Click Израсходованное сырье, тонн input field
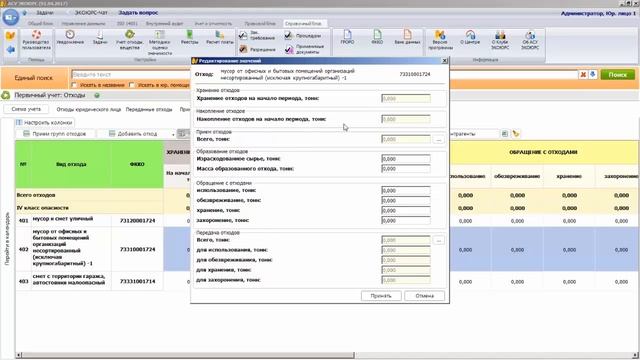This screenshot has width=640, height=360. coord(406,159)
